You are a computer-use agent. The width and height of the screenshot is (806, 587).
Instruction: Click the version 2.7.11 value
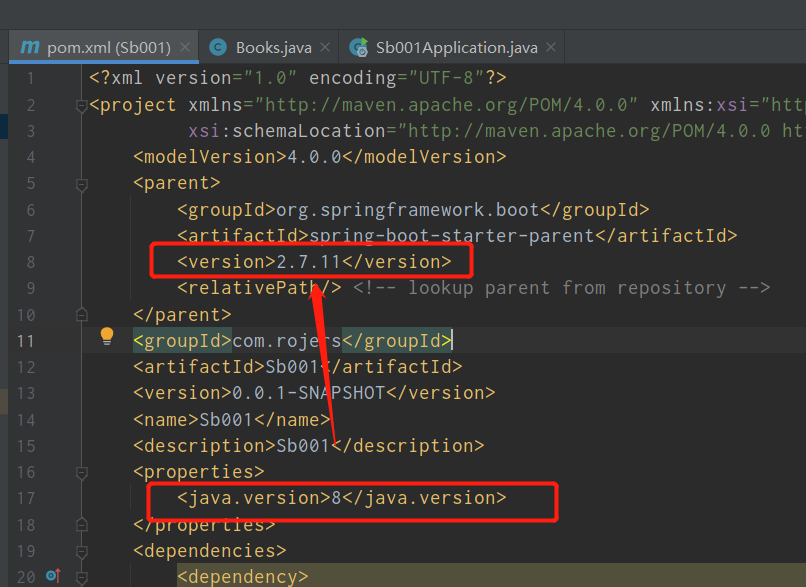pos(308,262)
